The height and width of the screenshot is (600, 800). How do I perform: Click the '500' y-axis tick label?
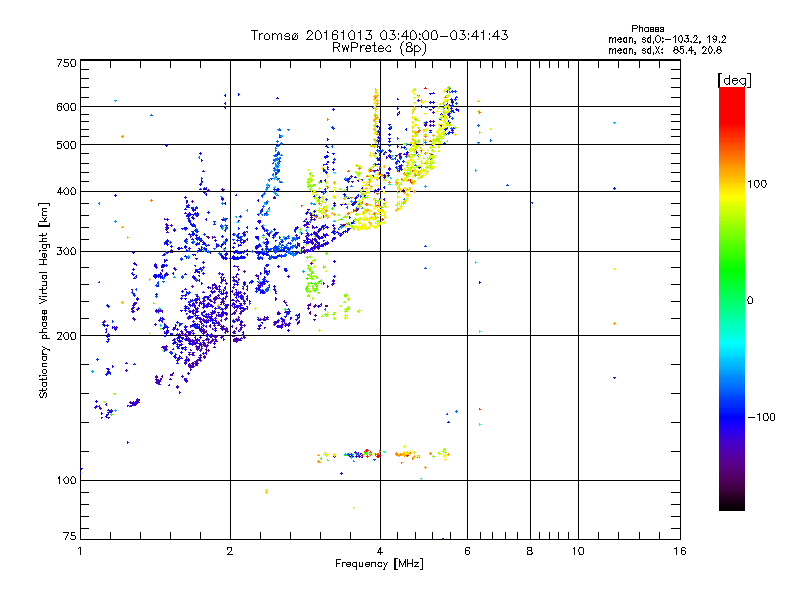[66, 145]
